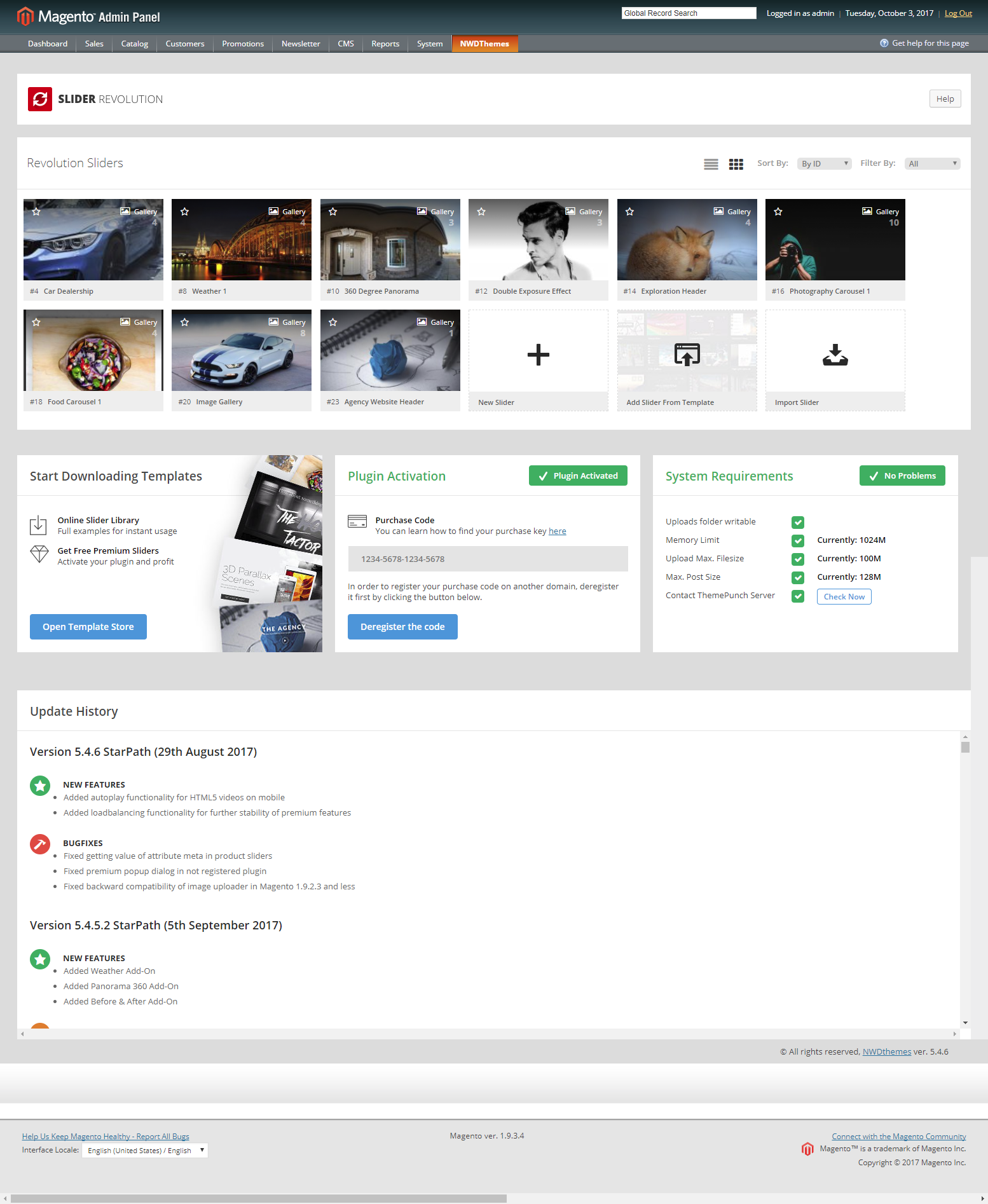Click the Deregister the code button
The height and width of the screenshot is (1204, 988).
click(x=402, y=627)
